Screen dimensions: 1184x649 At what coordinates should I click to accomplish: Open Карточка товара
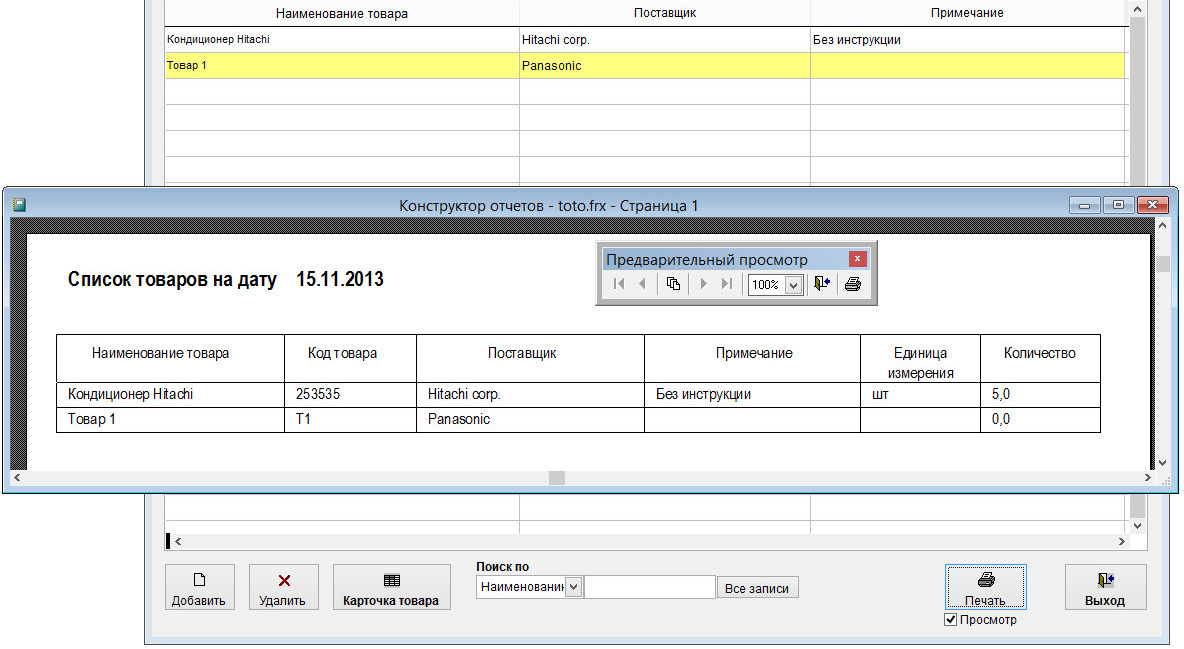[x=391, y=588]
